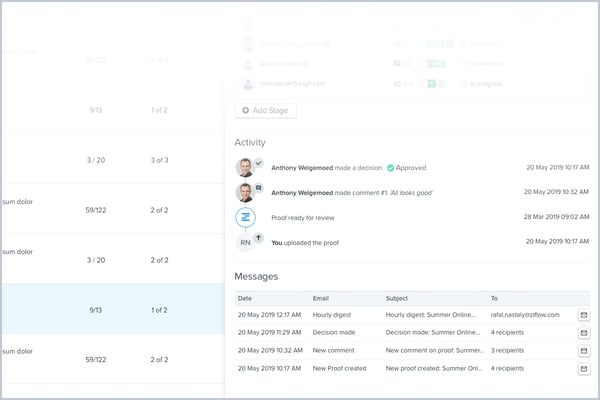Click Anthony's avatar on comment #1

(x=246, y=192)
